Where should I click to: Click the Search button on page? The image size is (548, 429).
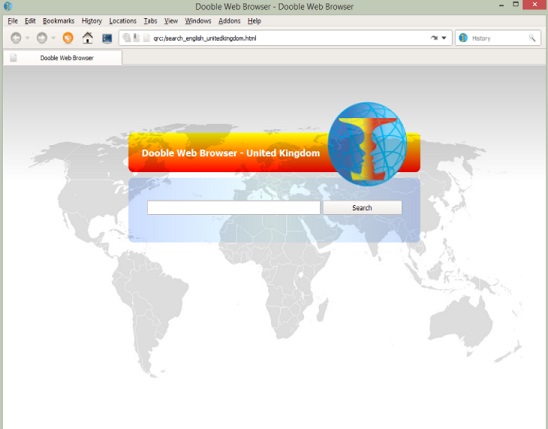362,208
